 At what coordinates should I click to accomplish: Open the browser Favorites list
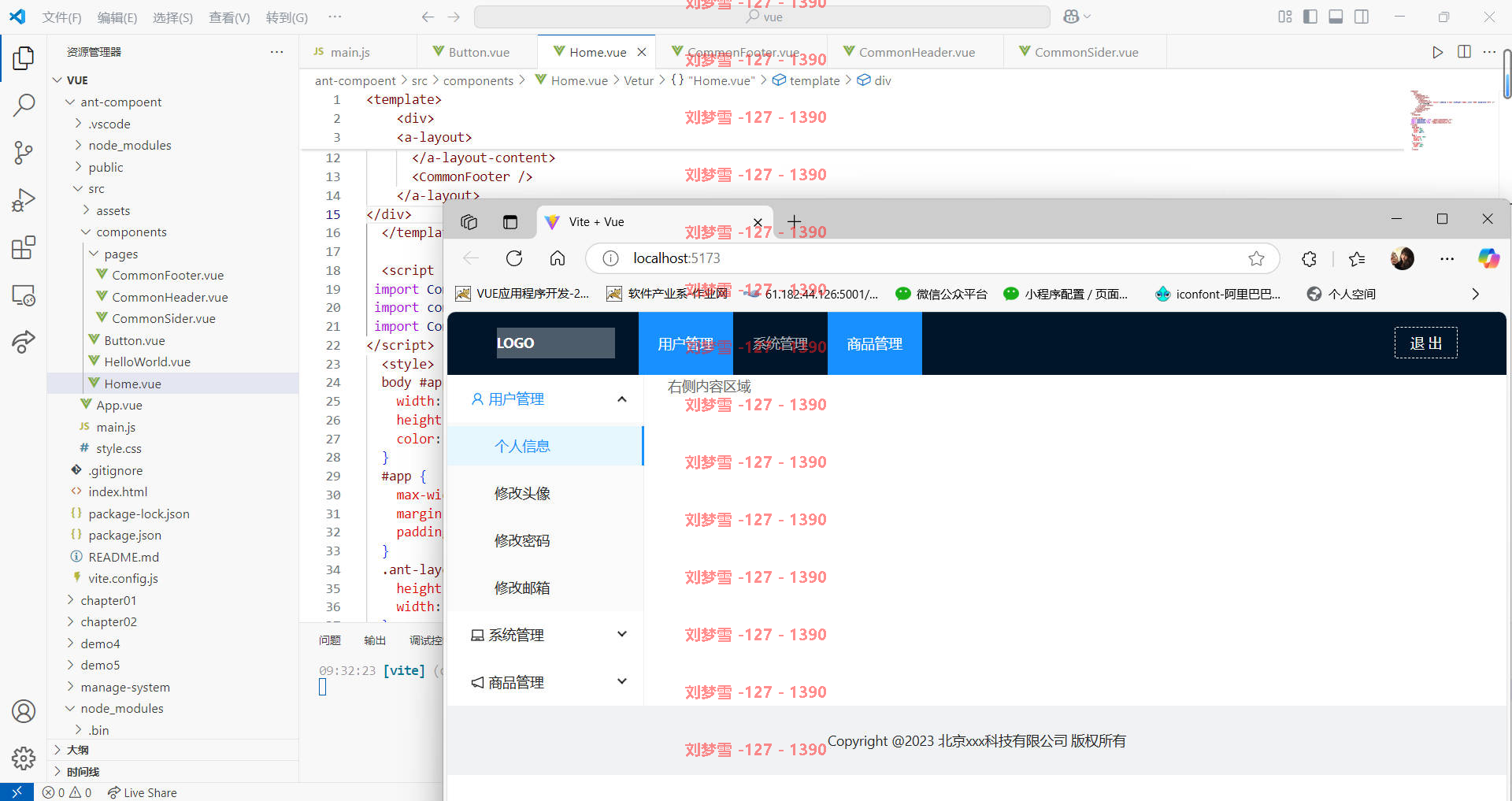1357,258
